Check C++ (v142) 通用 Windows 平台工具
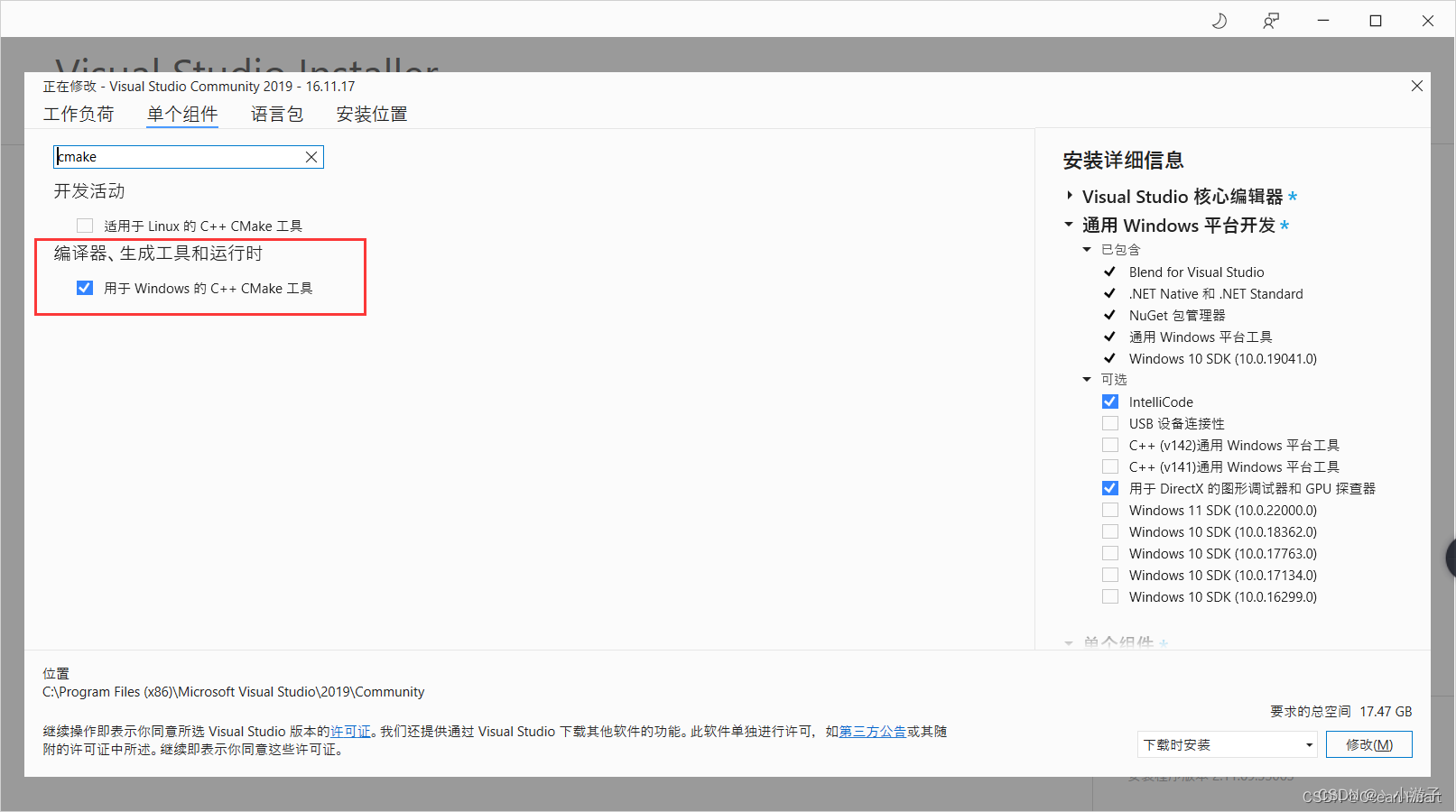 click(x=1110, y=445)
